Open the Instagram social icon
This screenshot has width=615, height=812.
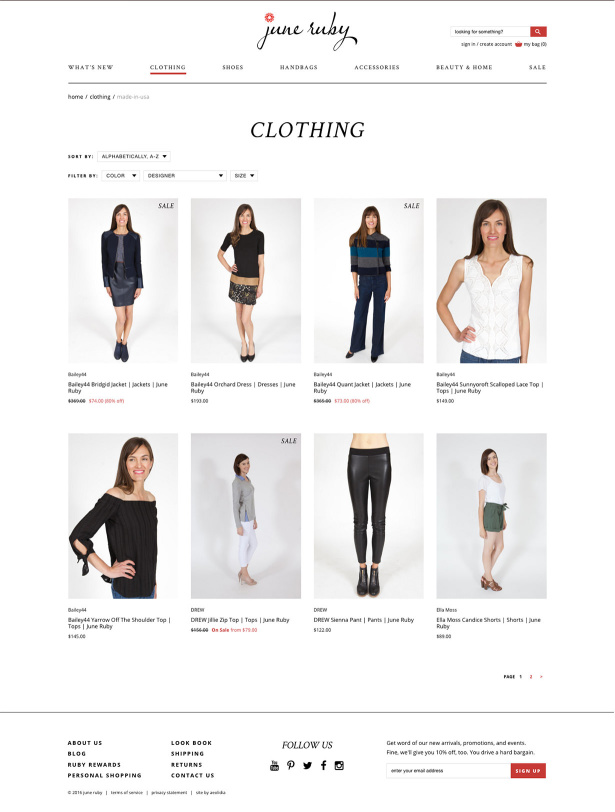(x=339, y=765)
